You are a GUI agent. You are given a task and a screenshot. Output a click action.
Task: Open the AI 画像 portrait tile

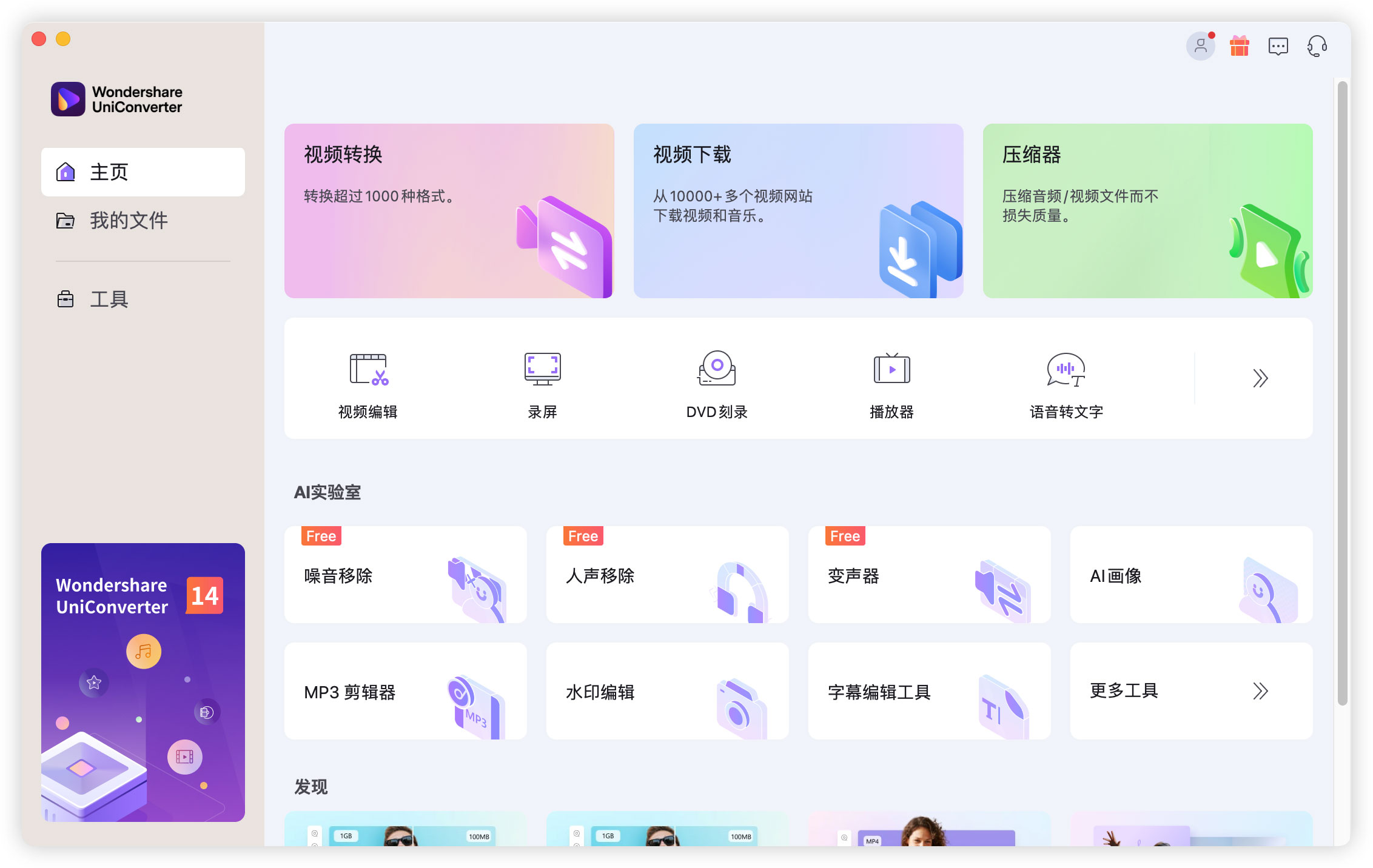pos(1192,575)
